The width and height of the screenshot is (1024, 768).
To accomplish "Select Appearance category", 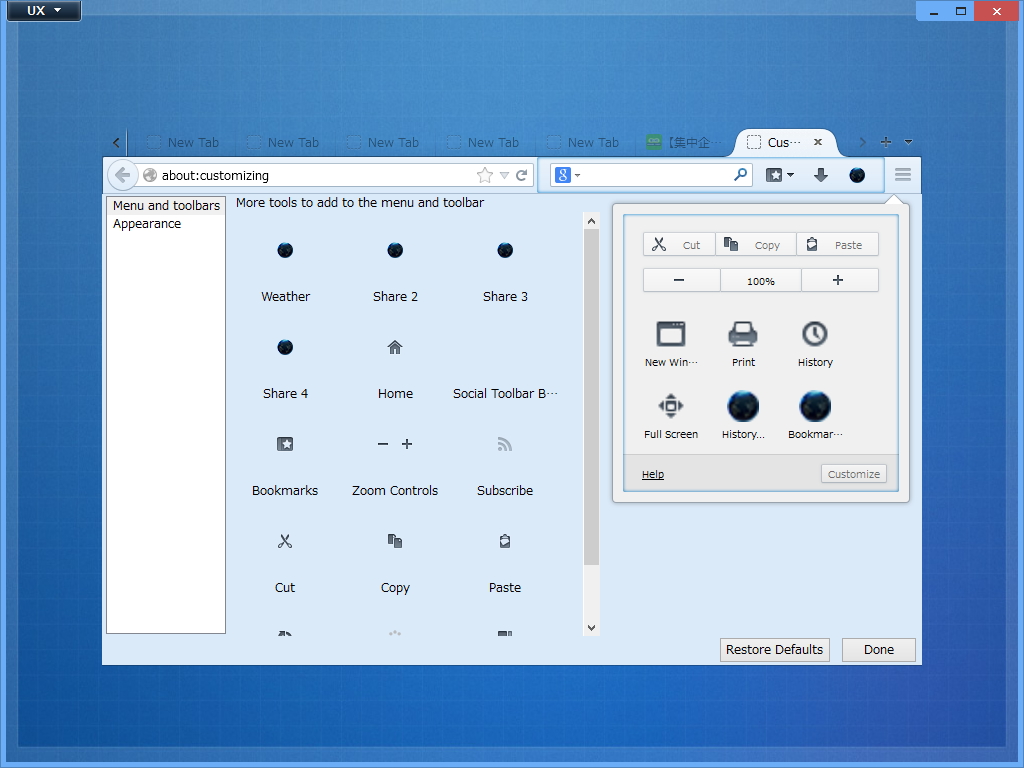I will [166, 223].
